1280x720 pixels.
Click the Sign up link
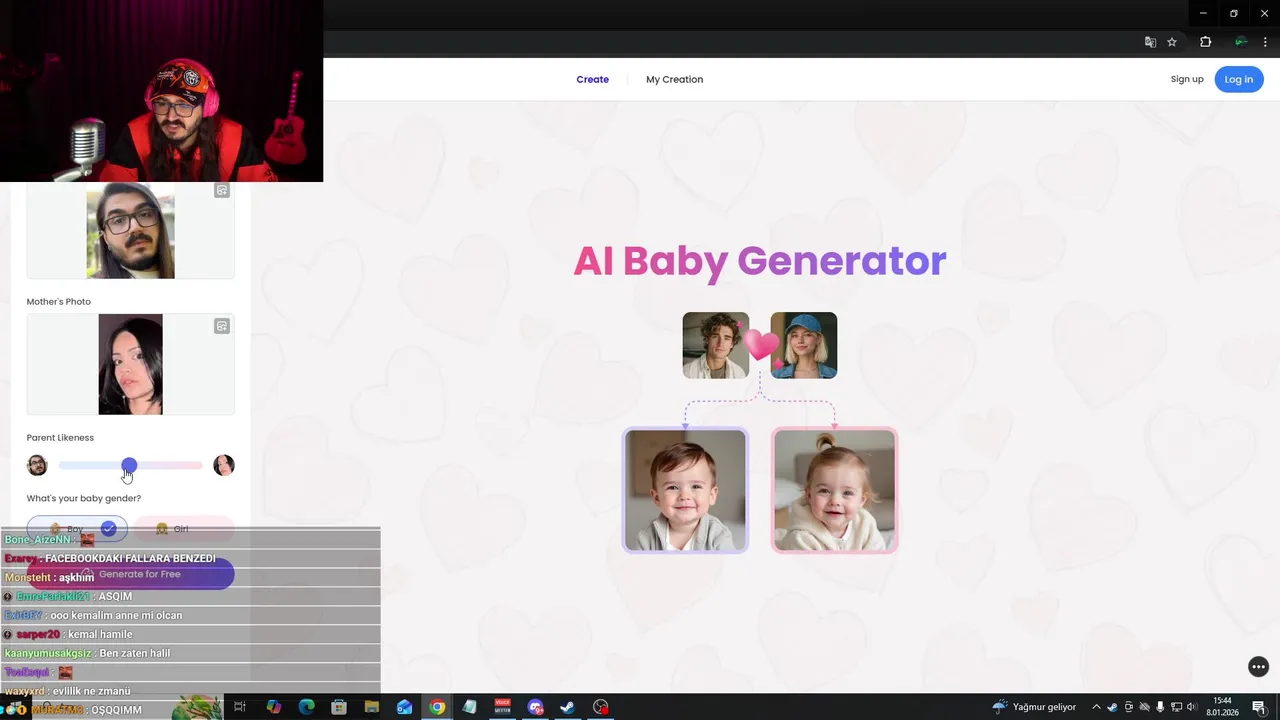1187,79
